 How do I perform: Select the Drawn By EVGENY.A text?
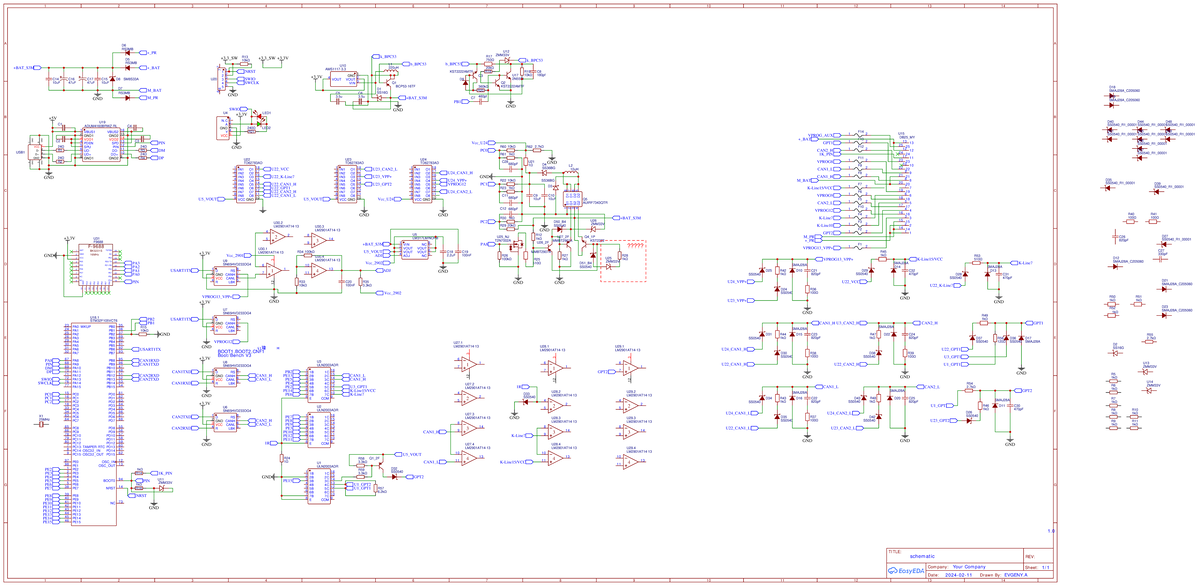pos(1015,575)
